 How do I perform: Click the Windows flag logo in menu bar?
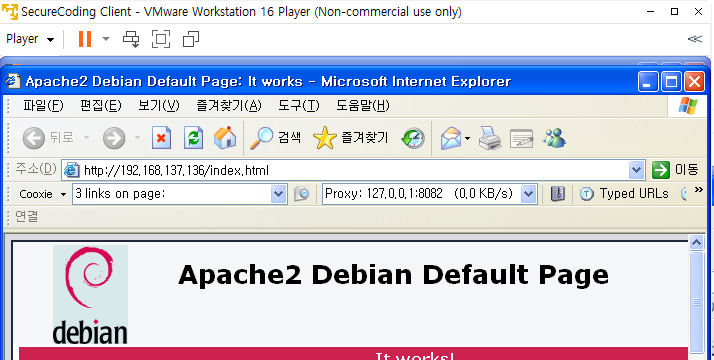click(688, 106)
